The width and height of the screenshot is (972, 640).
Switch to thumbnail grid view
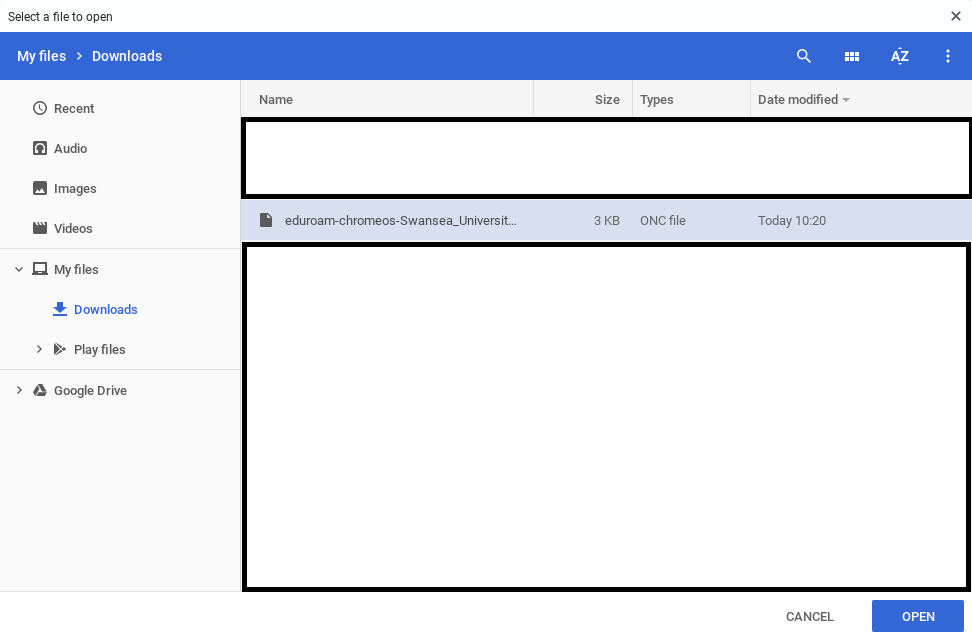tap(852, 56)
